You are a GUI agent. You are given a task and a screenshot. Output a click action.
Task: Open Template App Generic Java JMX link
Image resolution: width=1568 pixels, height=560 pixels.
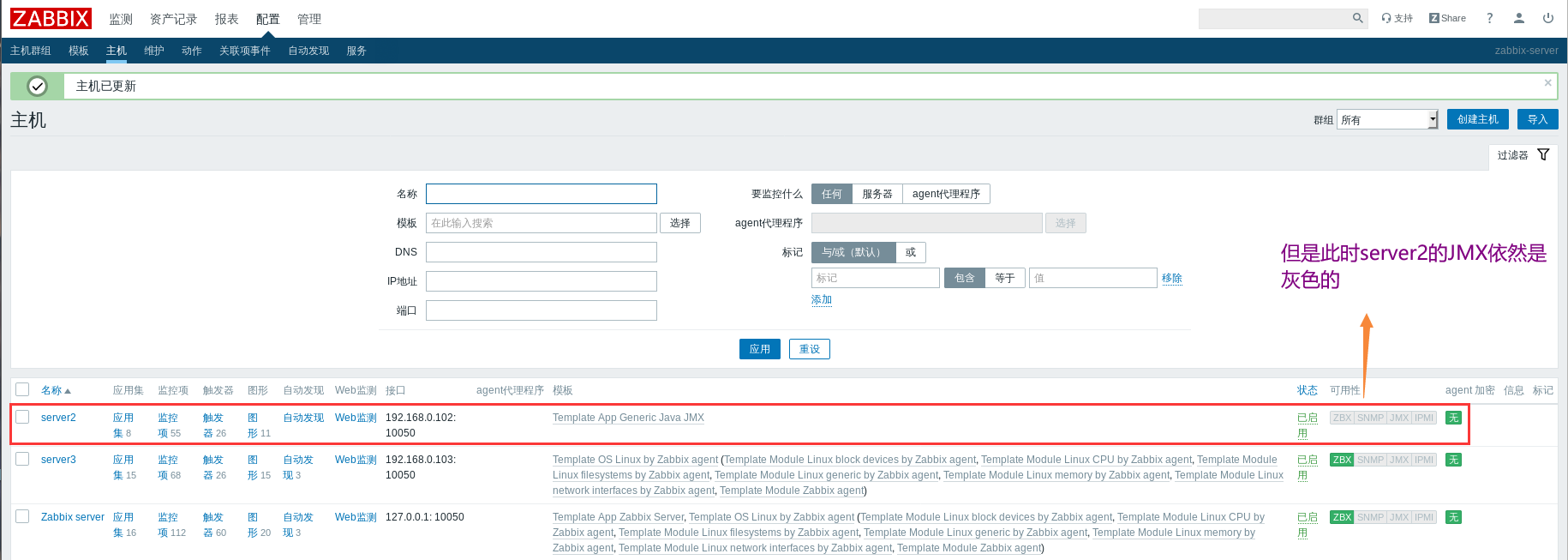pyautogui.click(x=628, y=418)
